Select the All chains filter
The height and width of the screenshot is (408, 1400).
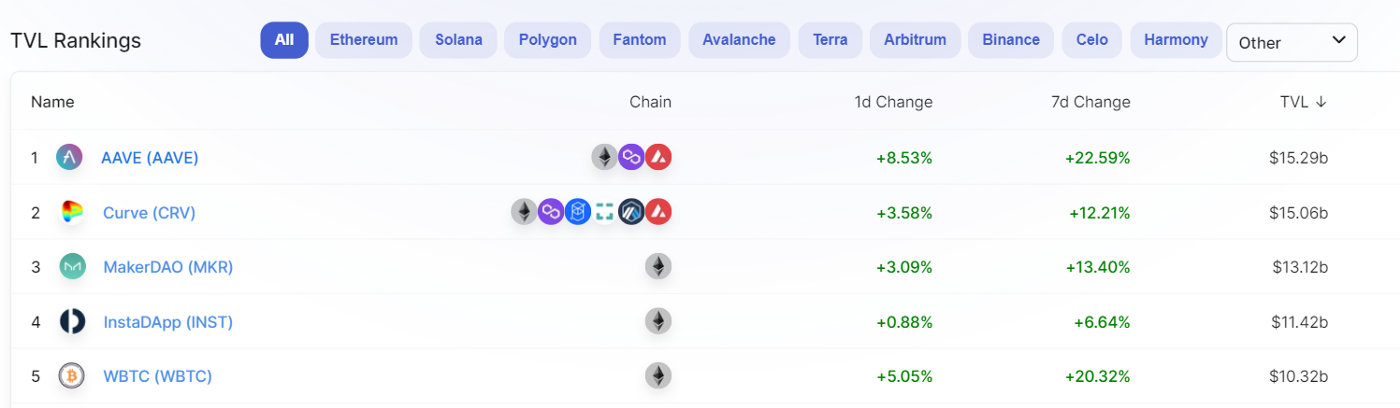[284, 40]
